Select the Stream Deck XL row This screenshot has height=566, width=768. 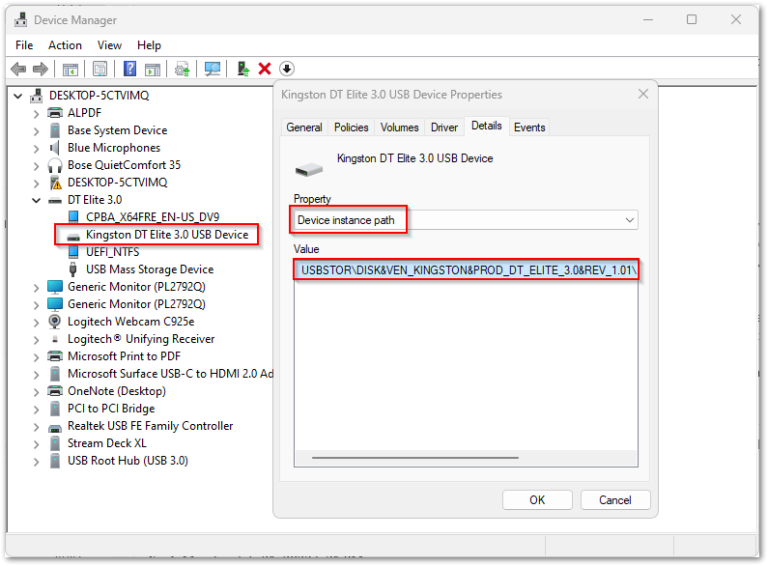tap(107, 443)
